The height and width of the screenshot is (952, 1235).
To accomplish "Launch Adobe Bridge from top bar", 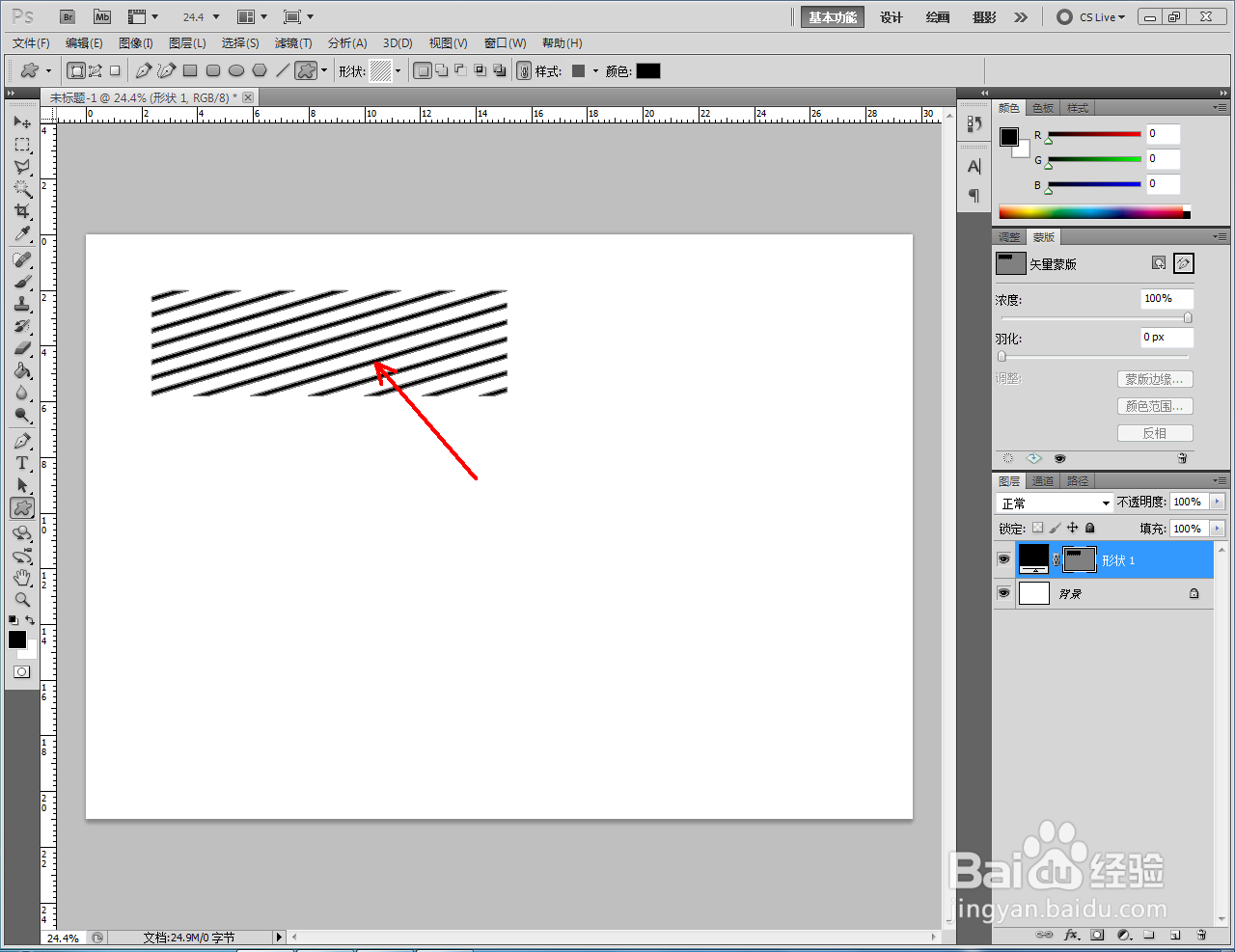I will (x=68, y=16).
